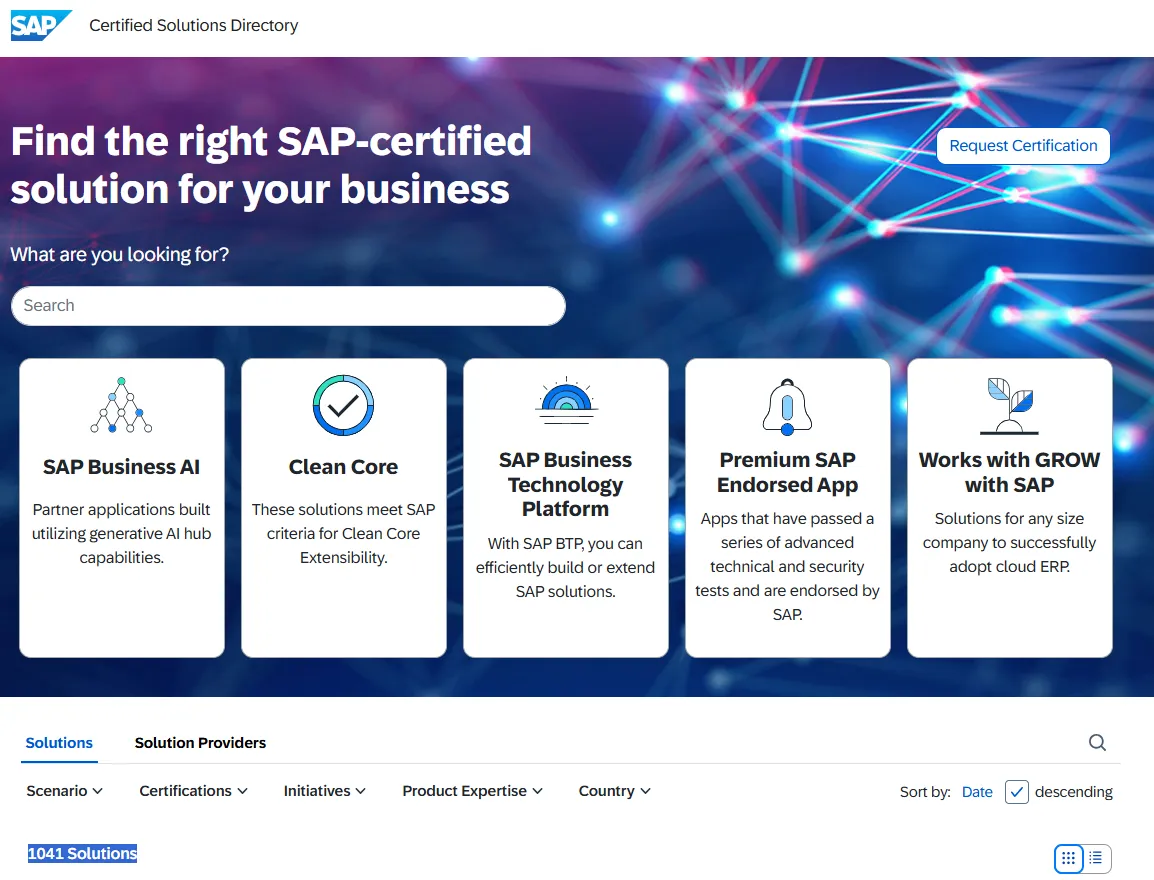Click the SAP Business Technology Platform sunrise icon
Image resolution: width=1154 pixels, height=880 pixels.
(565, 400)
